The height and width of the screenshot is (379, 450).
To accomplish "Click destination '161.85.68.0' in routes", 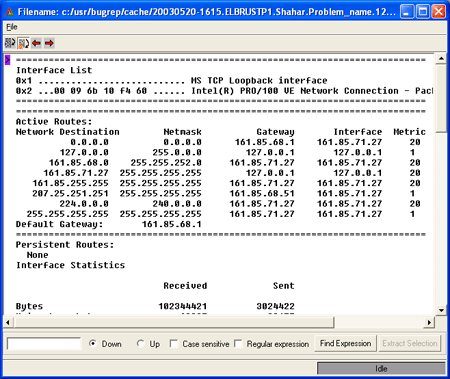I will [79, 163].
